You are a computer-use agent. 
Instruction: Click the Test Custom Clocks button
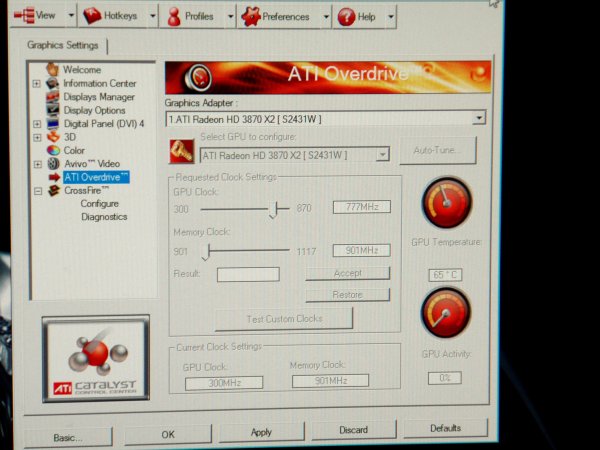pyautogui.click(x=284, y=319)
